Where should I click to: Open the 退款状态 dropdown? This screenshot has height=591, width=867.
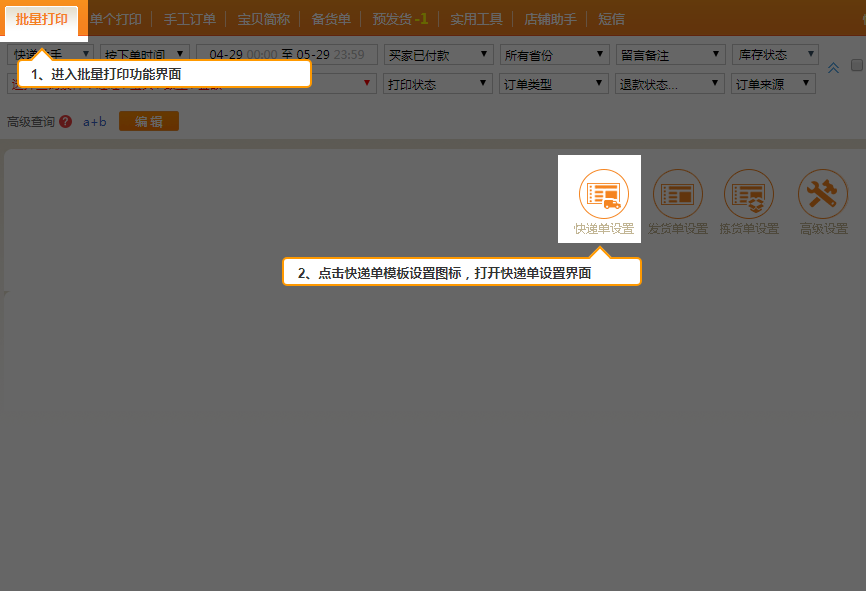pyautogui.click(x=671, y=85)
